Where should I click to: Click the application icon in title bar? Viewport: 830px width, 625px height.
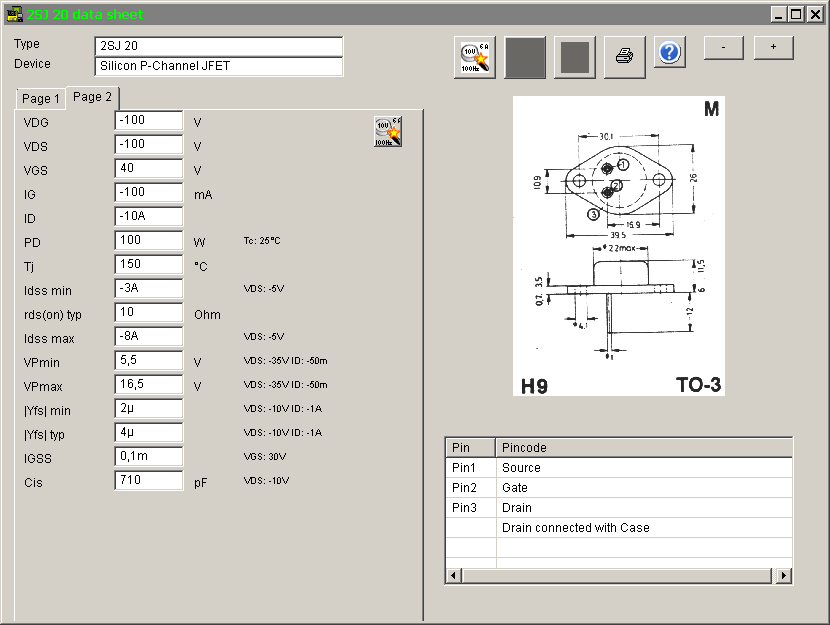(14, 14)
